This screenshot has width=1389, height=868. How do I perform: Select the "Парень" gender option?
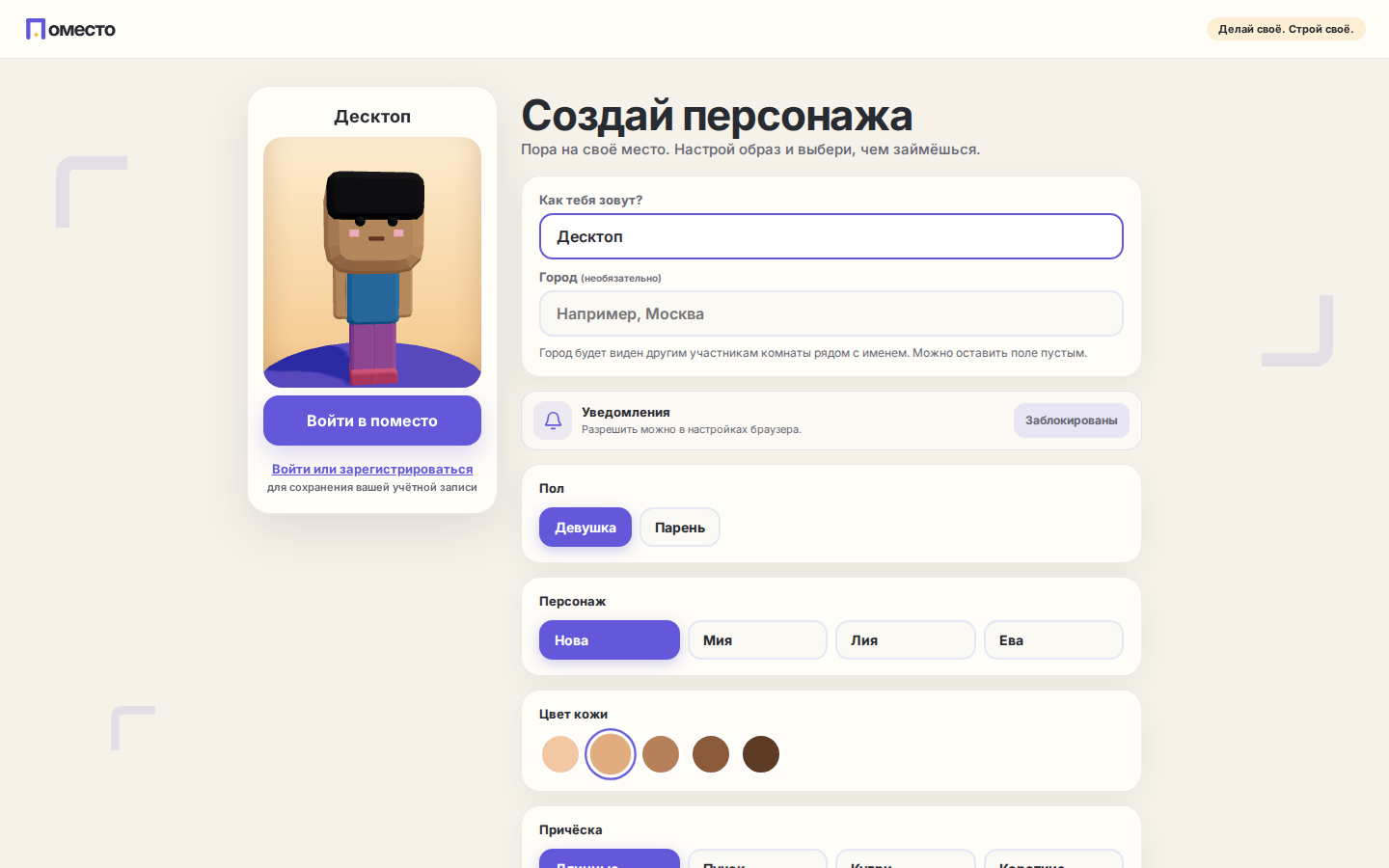(x=680, y=528)
